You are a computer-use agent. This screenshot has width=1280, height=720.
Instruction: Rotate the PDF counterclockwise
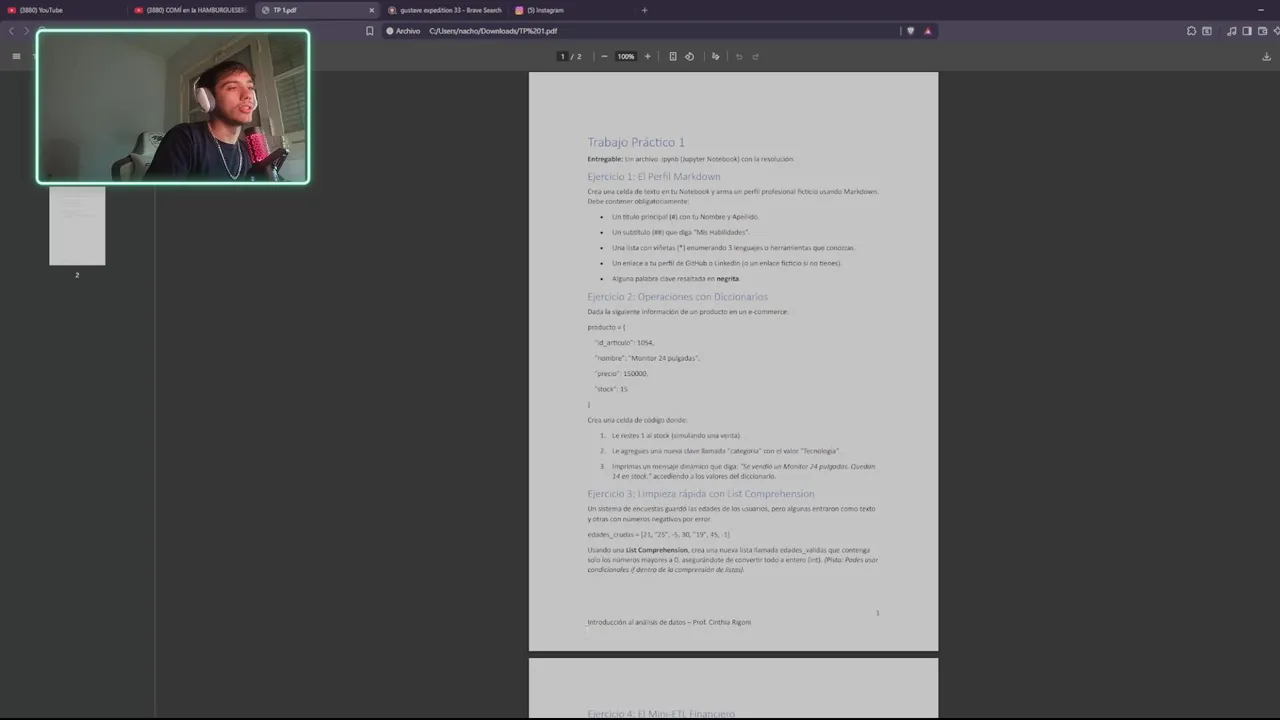(x=689, y=56)
